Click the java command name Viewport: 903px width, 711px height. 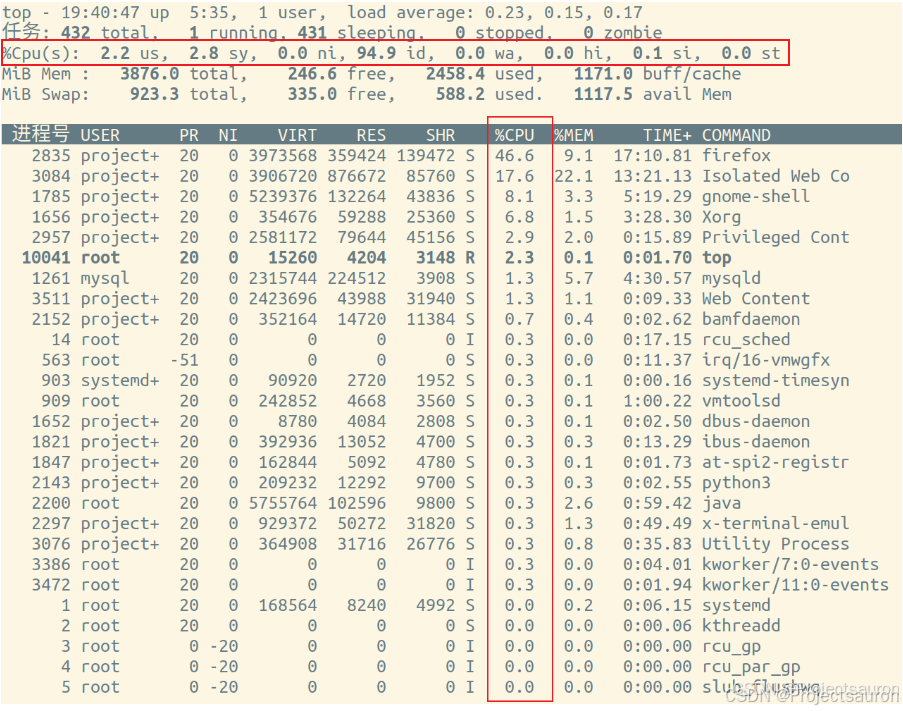coord(721,503)
